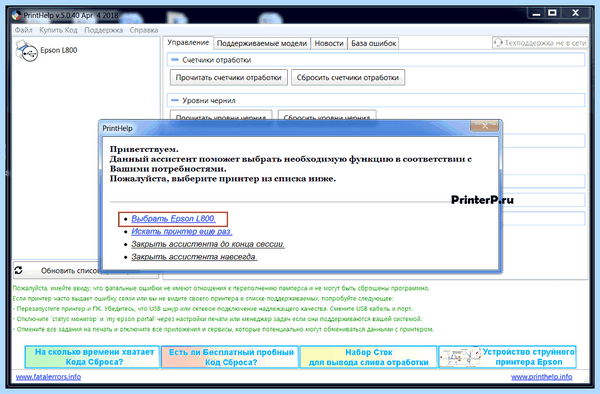Click the Обновить список button
This screenshot has width=600, height=394.
click(x=56, y=270)
